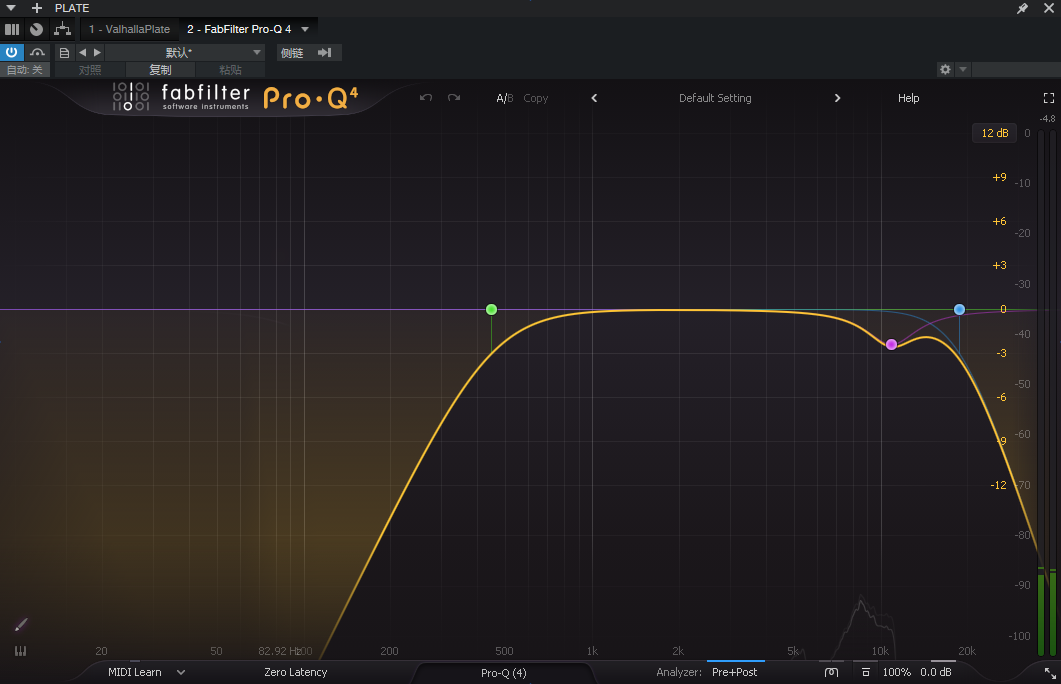Undo the last EQ change
This screenshot has height=684, width=1061.
click(426, 98)
